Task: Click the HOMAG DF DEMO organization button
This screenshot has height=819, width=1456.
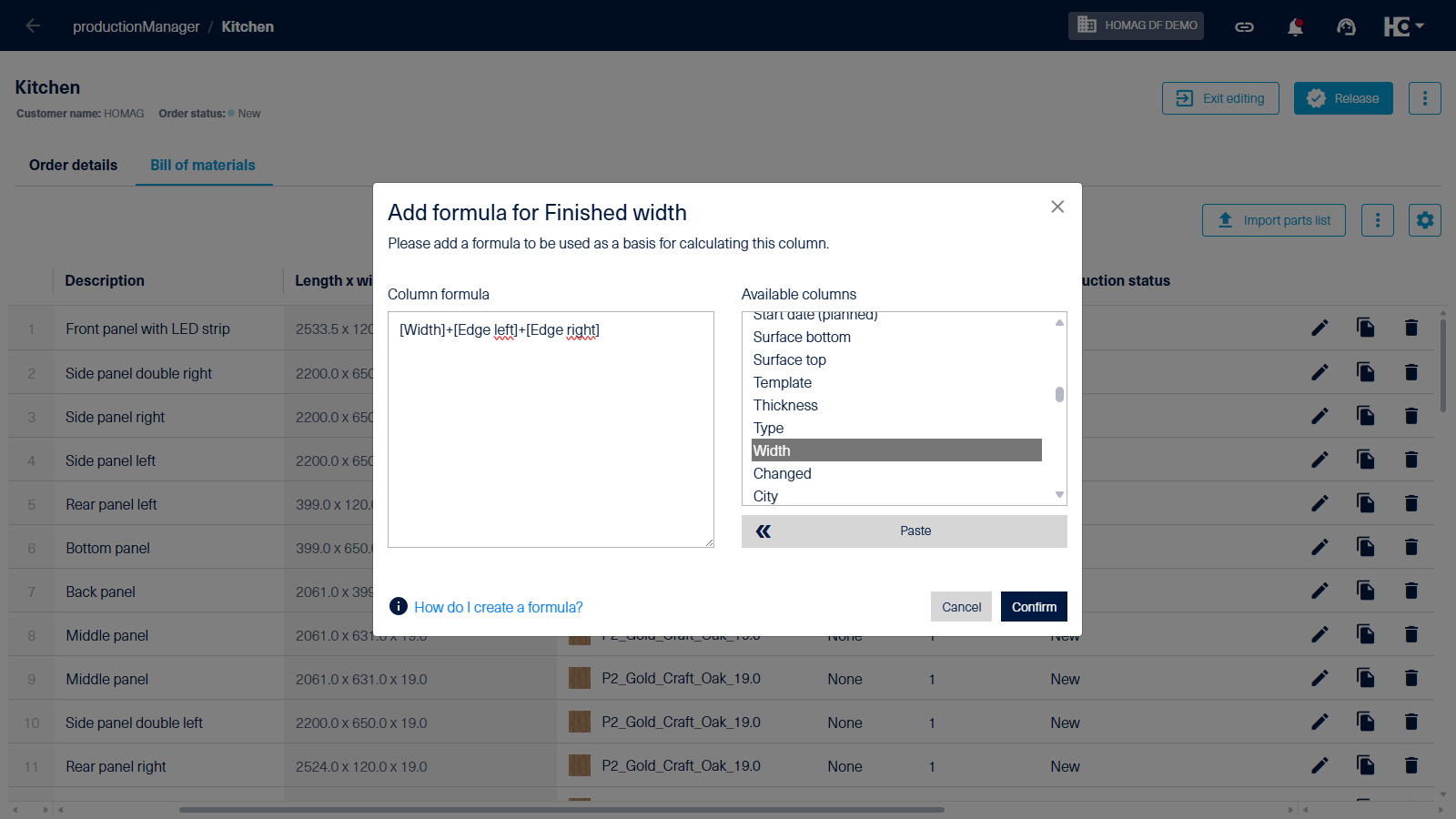Action: (x=1136, y=25)
